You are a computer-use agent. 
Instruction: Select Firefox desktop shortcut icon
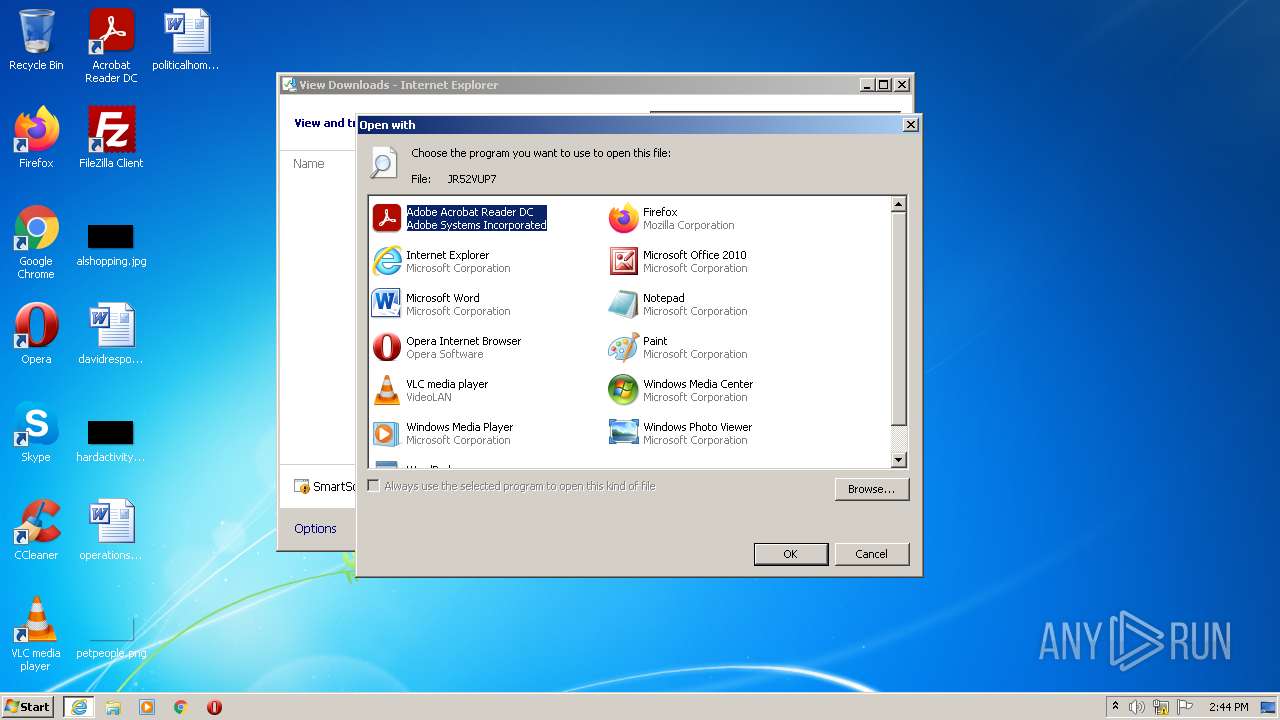coord(36,138)
